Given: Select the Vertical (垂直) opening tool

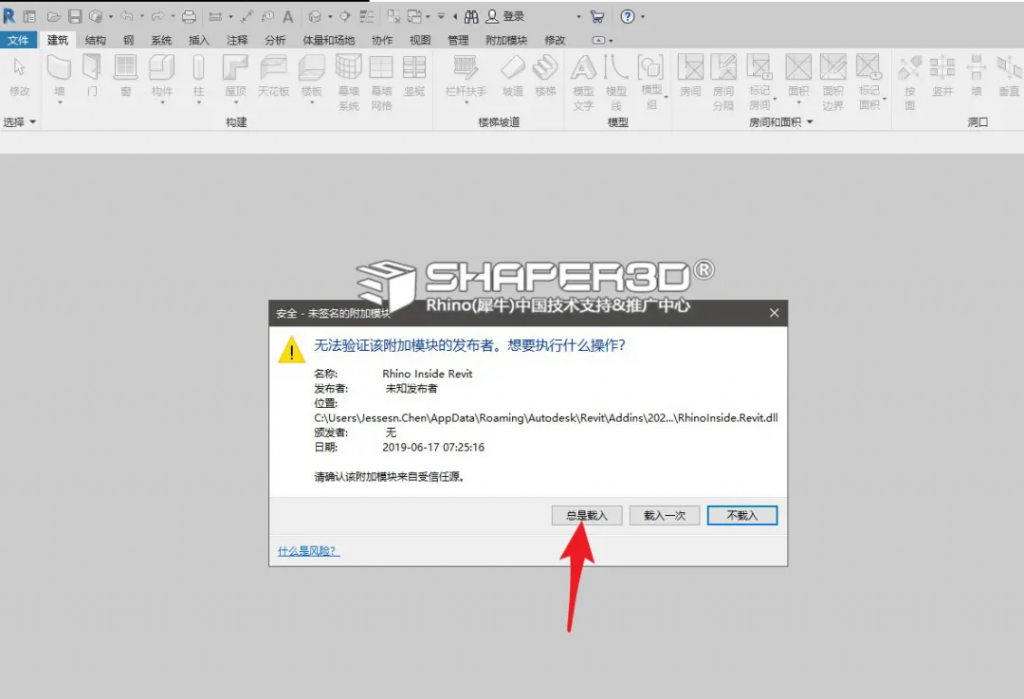Looking at the screenshot, I should point(1009,76).
